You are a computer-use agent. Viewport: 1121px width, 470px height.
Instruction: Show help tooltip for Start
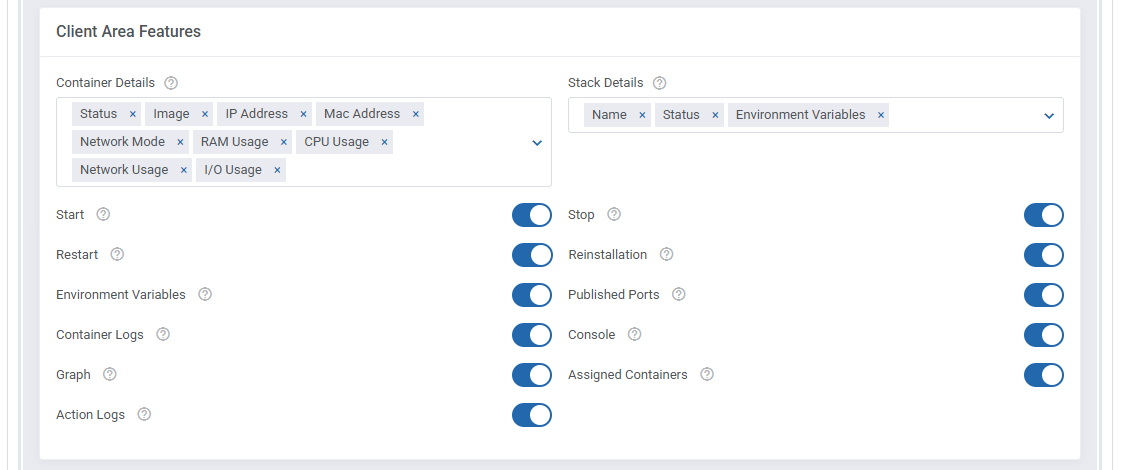click(x=103, y=215)
